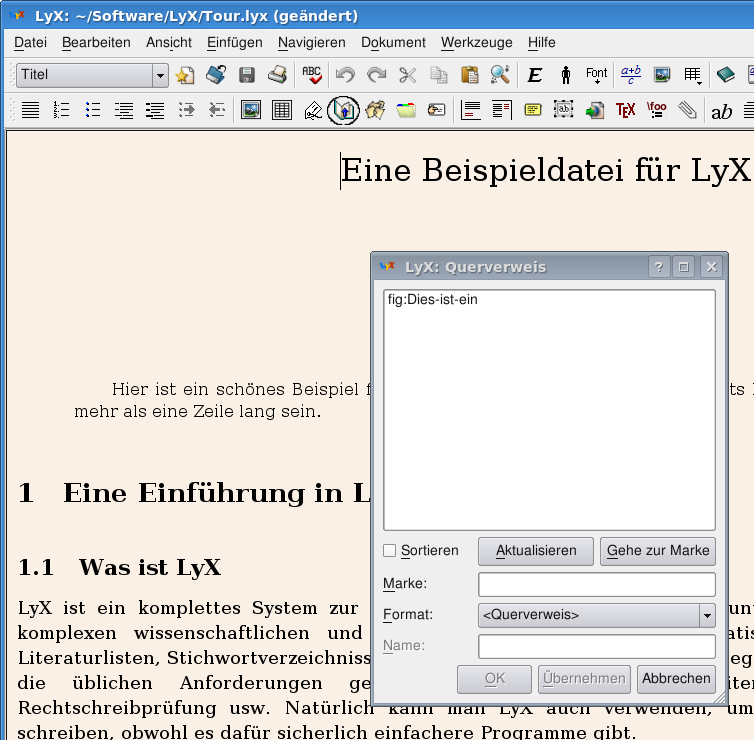Click the heading Was ist LyX

point(150,567)
